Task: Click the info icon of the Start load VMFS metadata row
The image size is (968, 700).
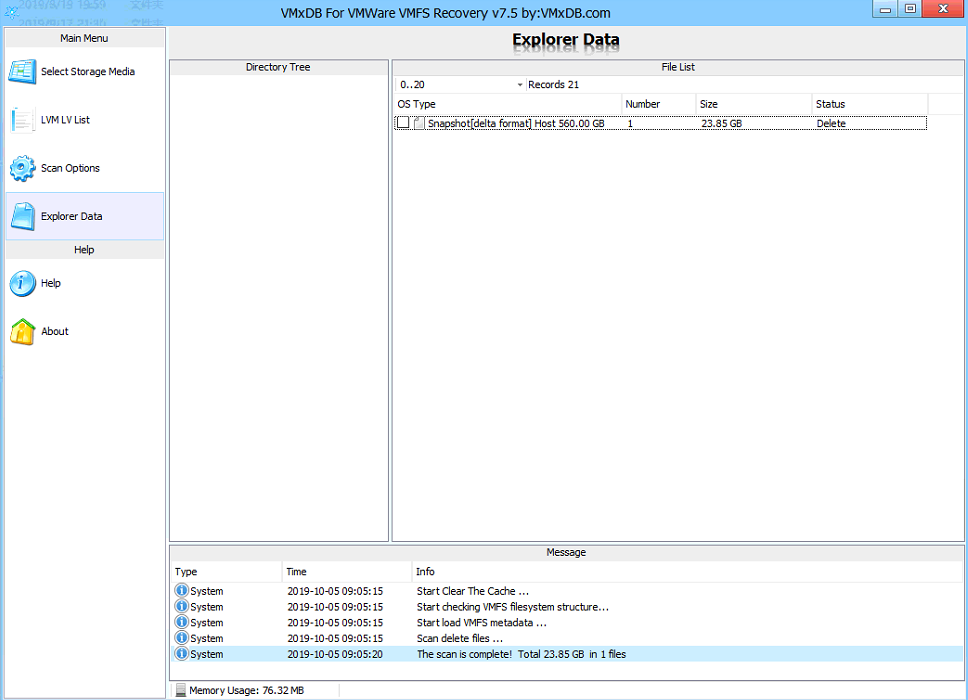Action: pyautogui.click(x=182, y=622)
